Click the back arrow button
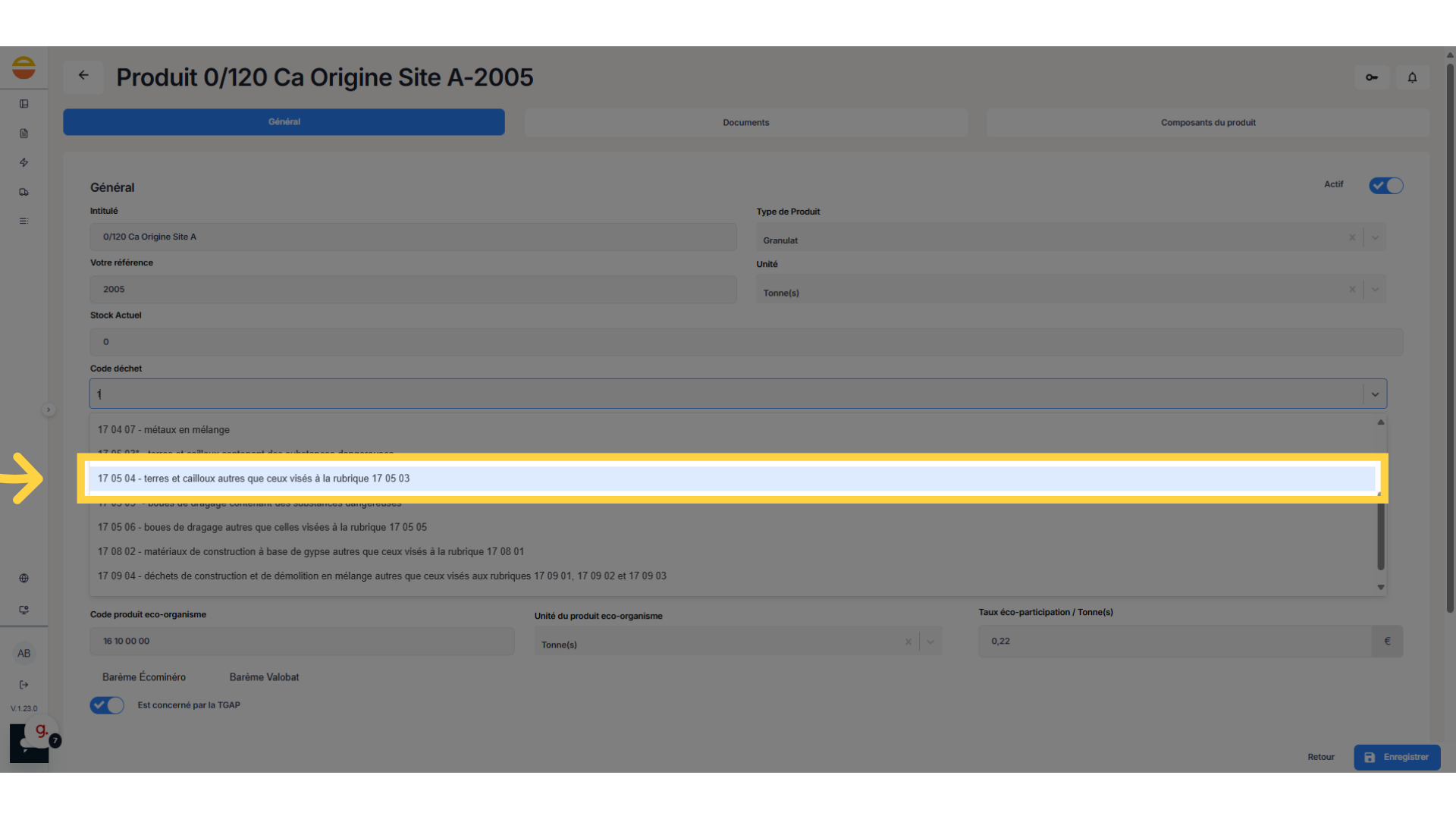The height and width of the screenshot is (819, 1456). 83,76
